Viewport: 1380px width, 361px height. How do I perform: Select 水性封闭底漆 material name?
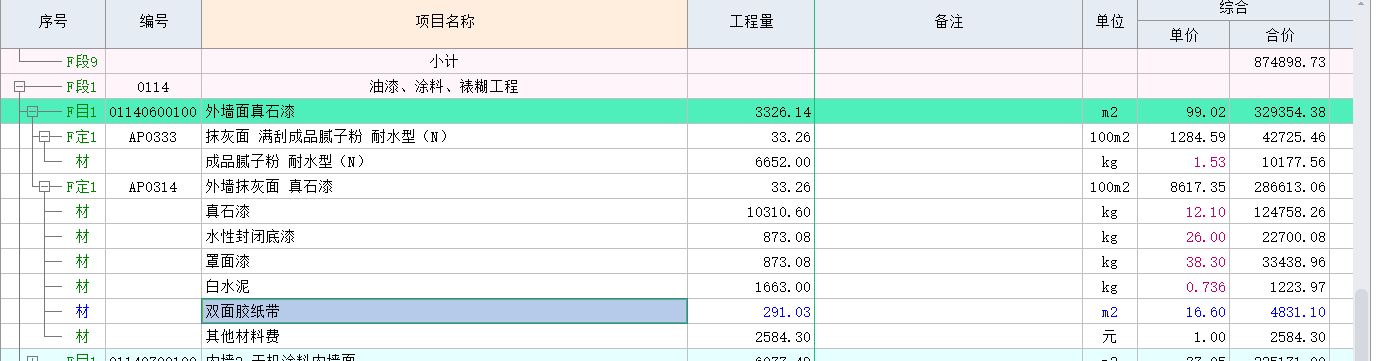445,236
